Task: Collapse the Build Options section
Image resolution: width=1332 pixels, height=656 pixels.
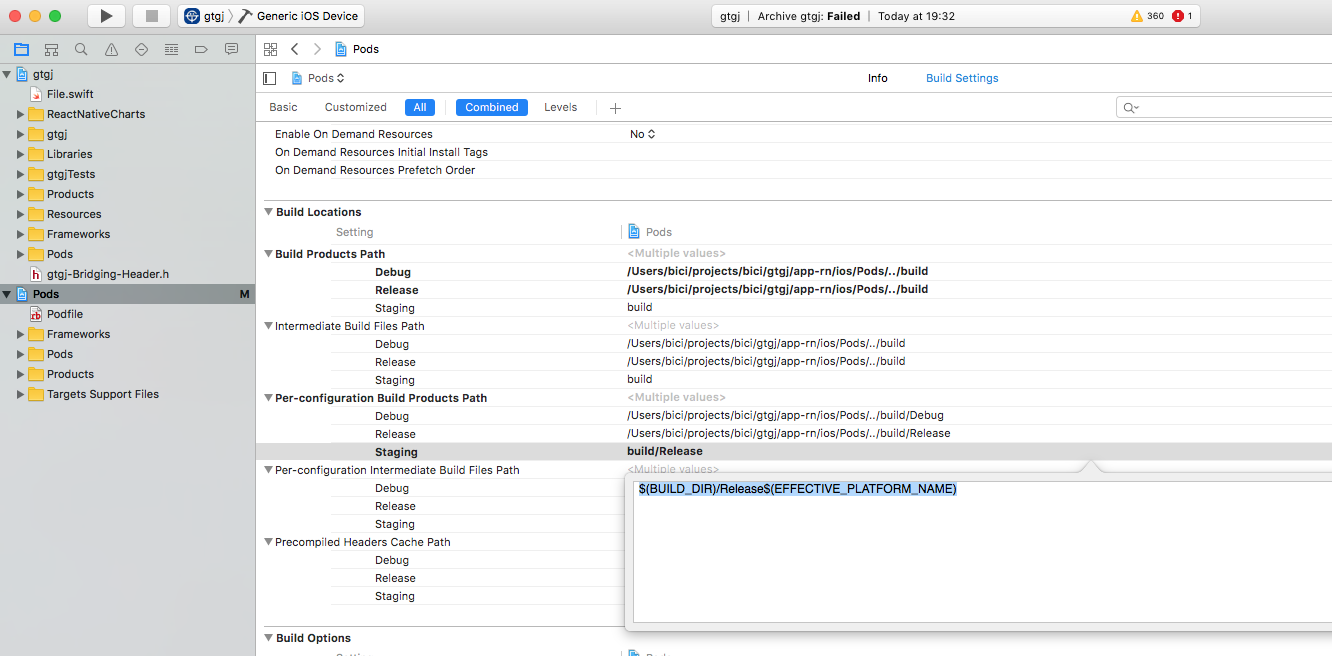Action: click(x=268, y=638)
